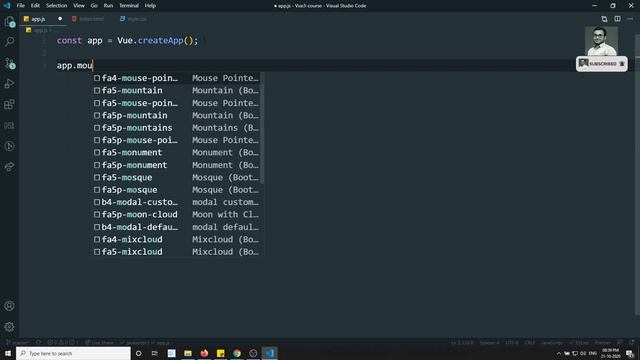The width and height of the screenshot is (640, 360).
Task: Select the fa5p-monument suggestion
Action: tap(176, 165)
